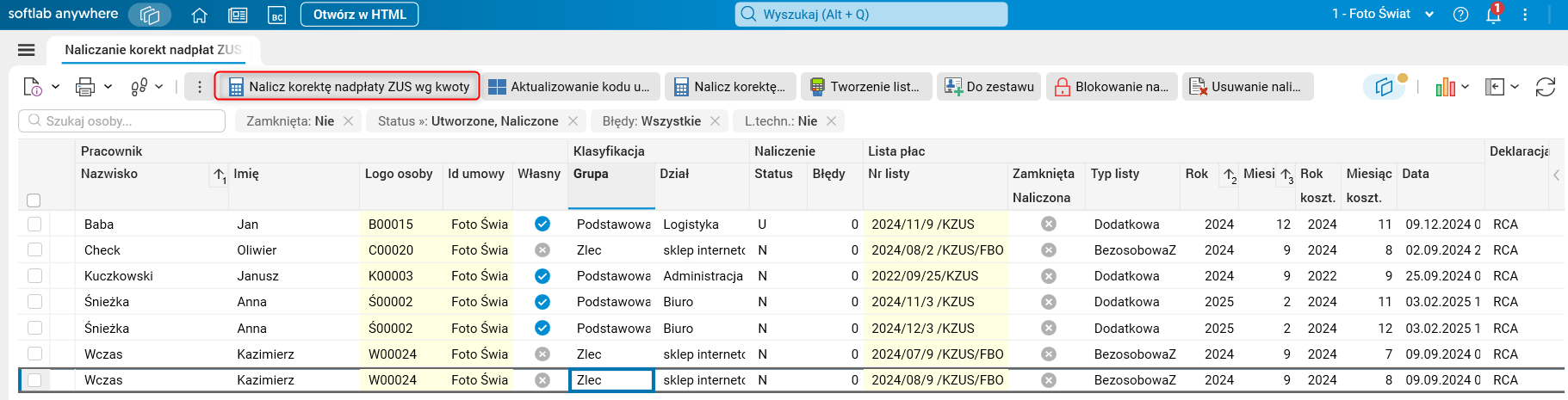Click the Nalicz korektę... button
Viewport: 1568px width, 400px height.
(729, 87)
